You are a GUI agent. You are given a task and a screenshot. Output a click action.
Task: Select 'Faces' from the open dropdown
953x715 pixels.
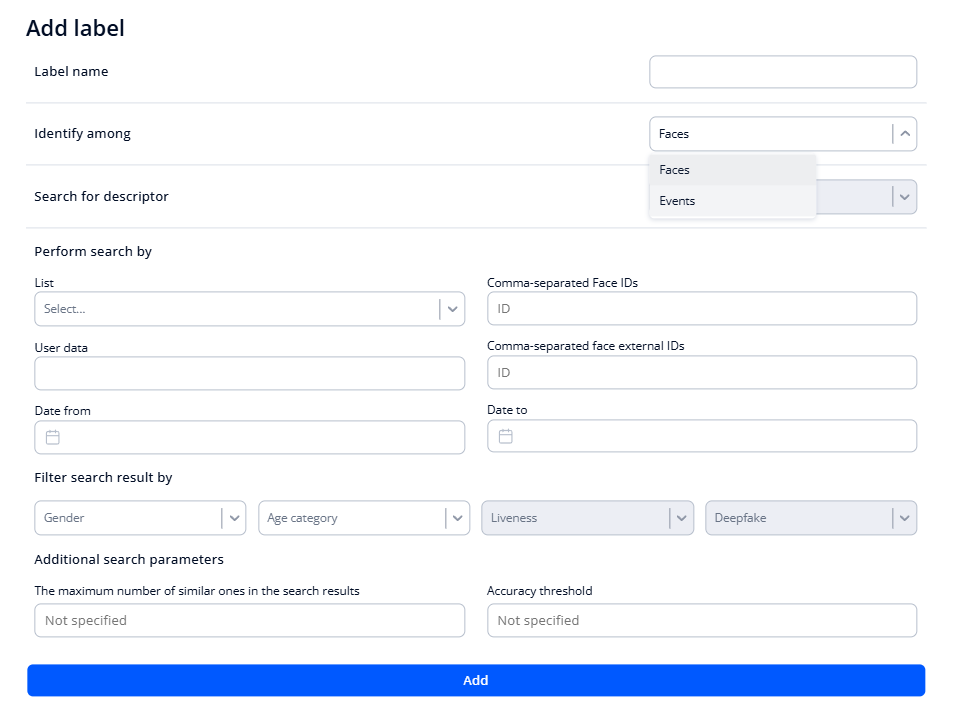click(732, 169)
